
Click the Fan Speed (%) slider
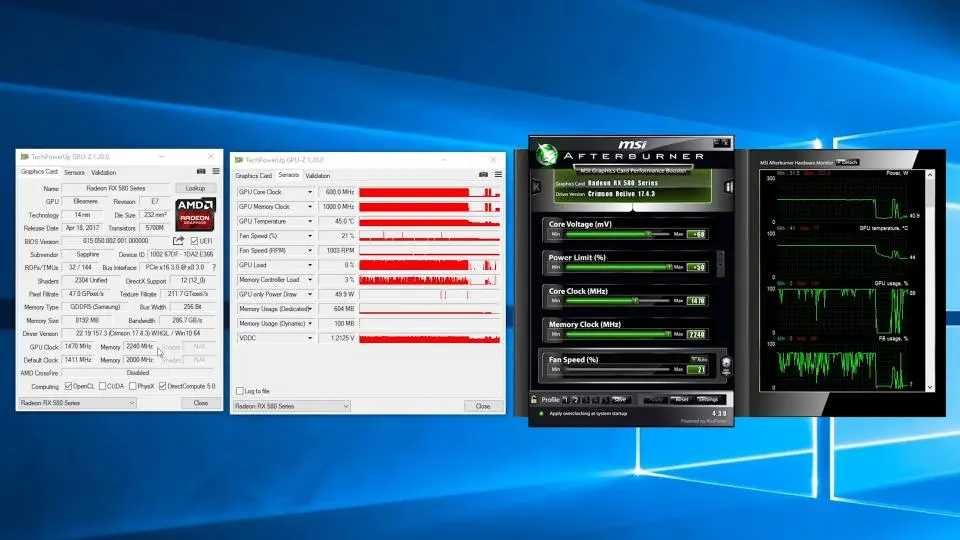[617, 369]
